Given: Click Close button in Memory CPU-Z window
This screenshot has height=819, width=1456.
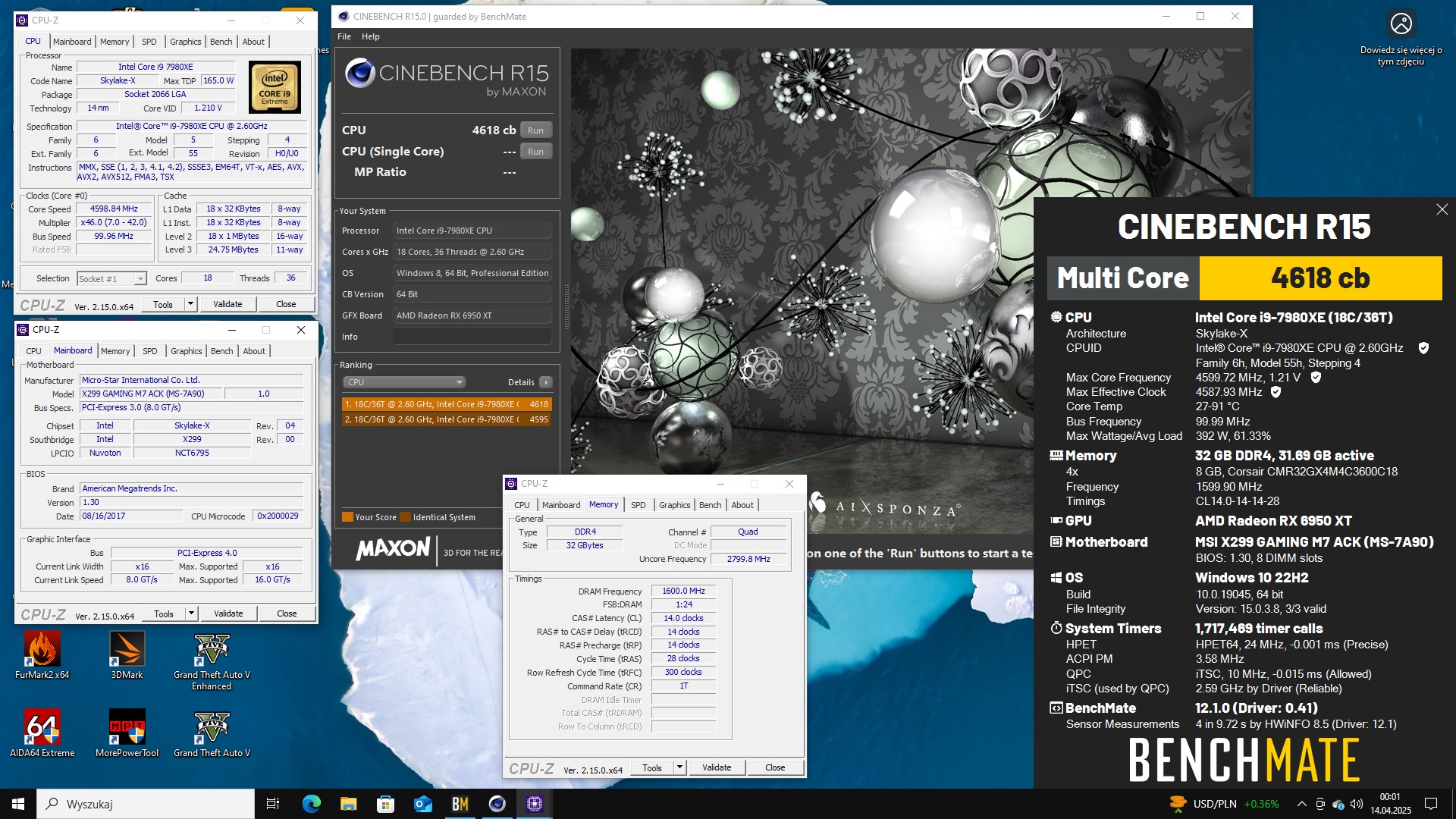Looking at the screenshot, I should pyautogui.click(x=775, y=767).
